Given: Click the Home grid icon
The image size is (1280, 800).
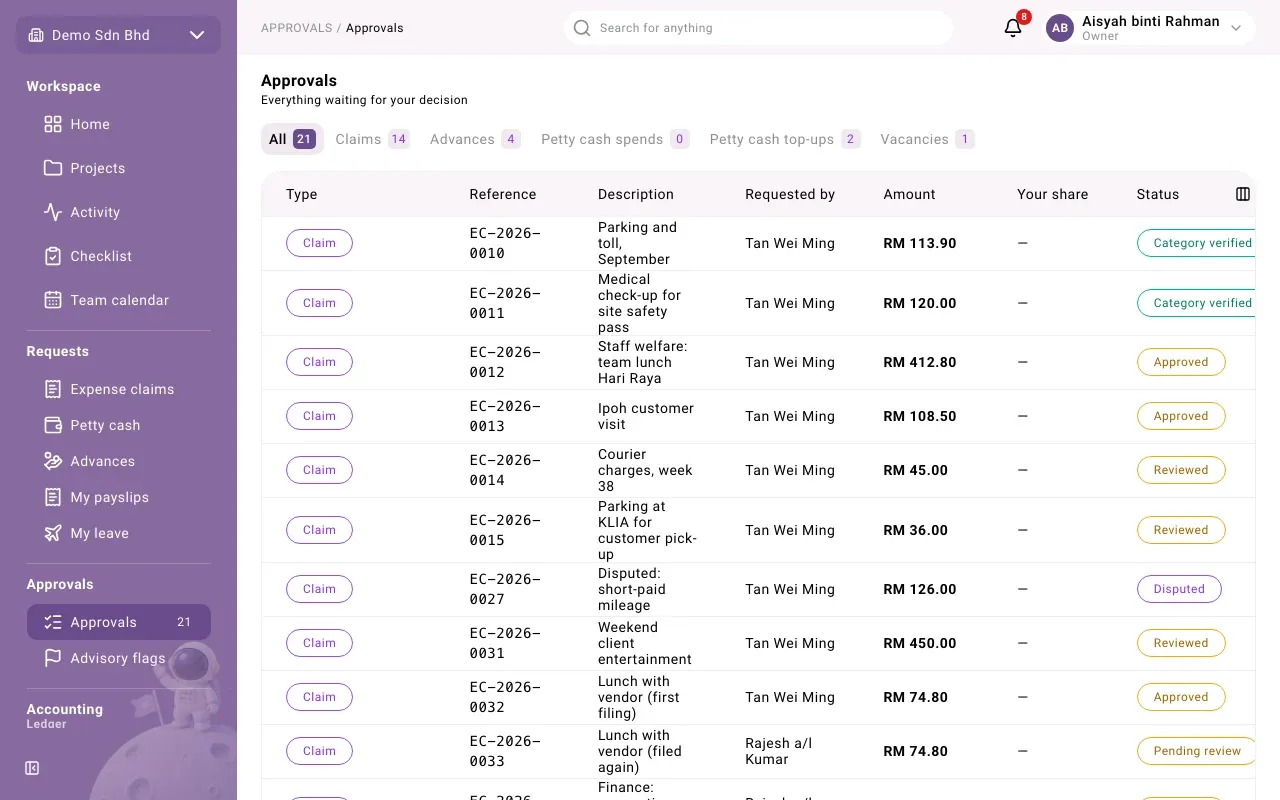Looking at the screenshot, I should coord(53,124).
